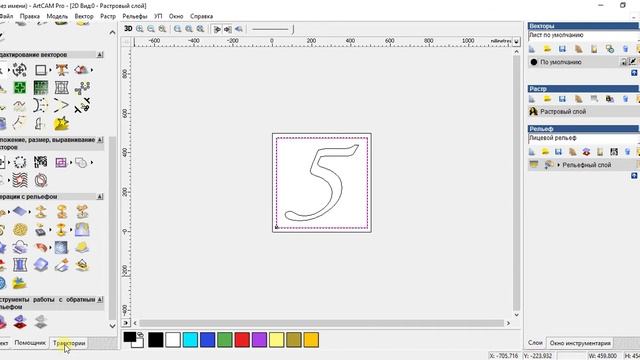The height and width of the screenshot is (360, 640).
Task: Open the Рельефы menu
Action: (x=135, y=16)
